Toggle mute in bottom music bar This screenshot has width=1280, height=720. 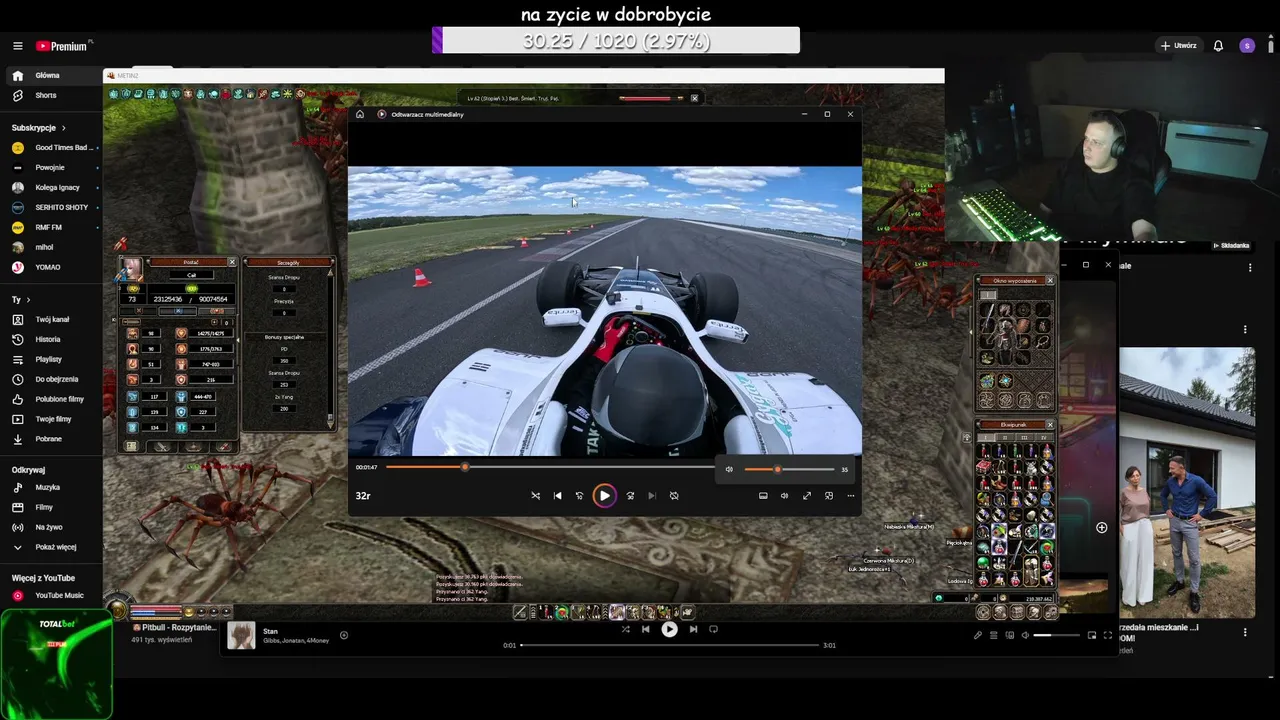[1025, 635]
